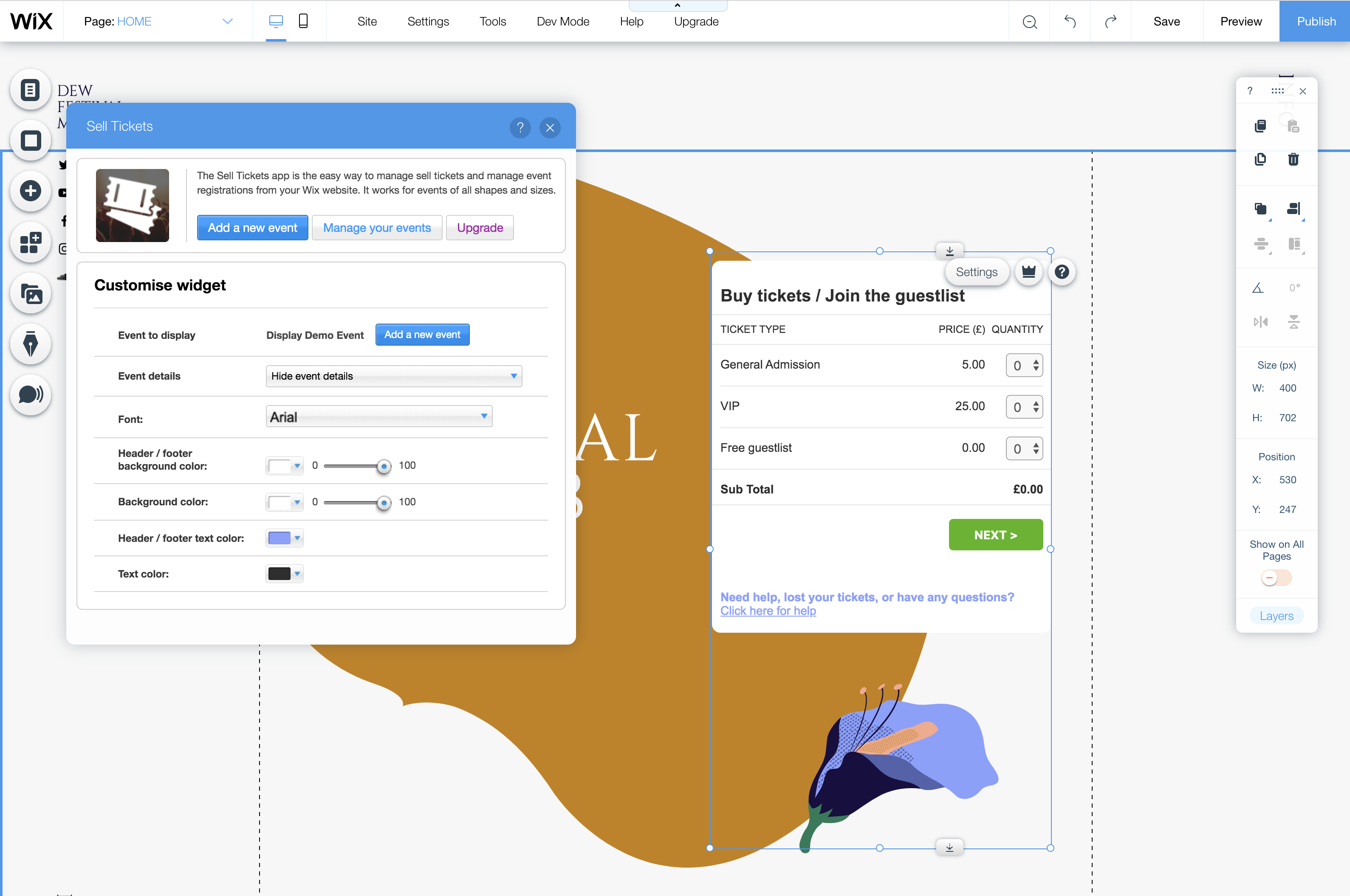Open the Site menu
Screen dimensions: 1350x896
(367, 22)
